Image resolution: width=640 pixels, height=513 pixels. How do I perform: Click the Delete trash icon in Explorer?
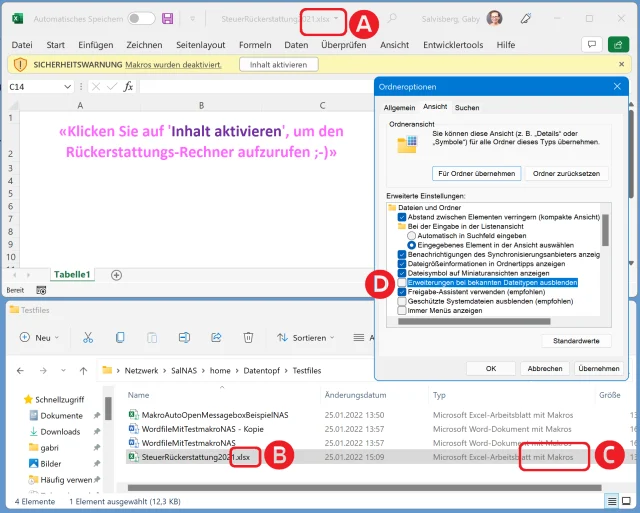click(248, 338)
